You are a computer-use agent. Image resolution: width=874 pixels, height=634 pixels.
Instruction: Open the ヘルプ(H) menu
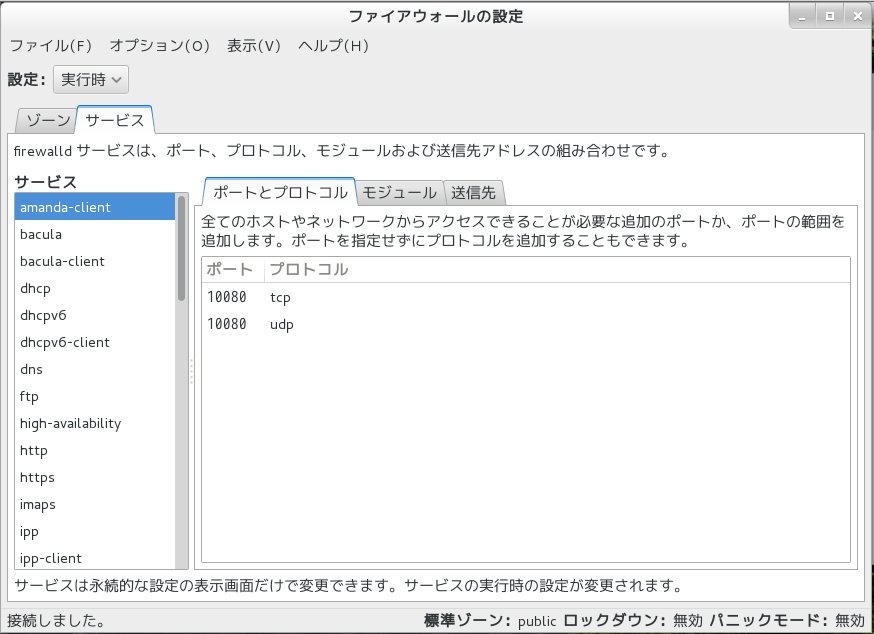334,46
